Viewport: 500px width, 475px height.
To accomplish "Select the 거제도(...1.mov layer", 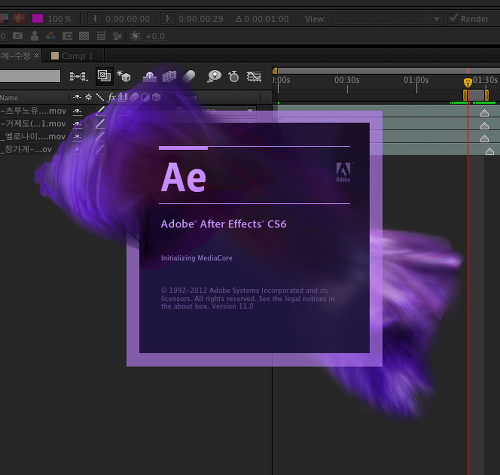I will point(34,124).
